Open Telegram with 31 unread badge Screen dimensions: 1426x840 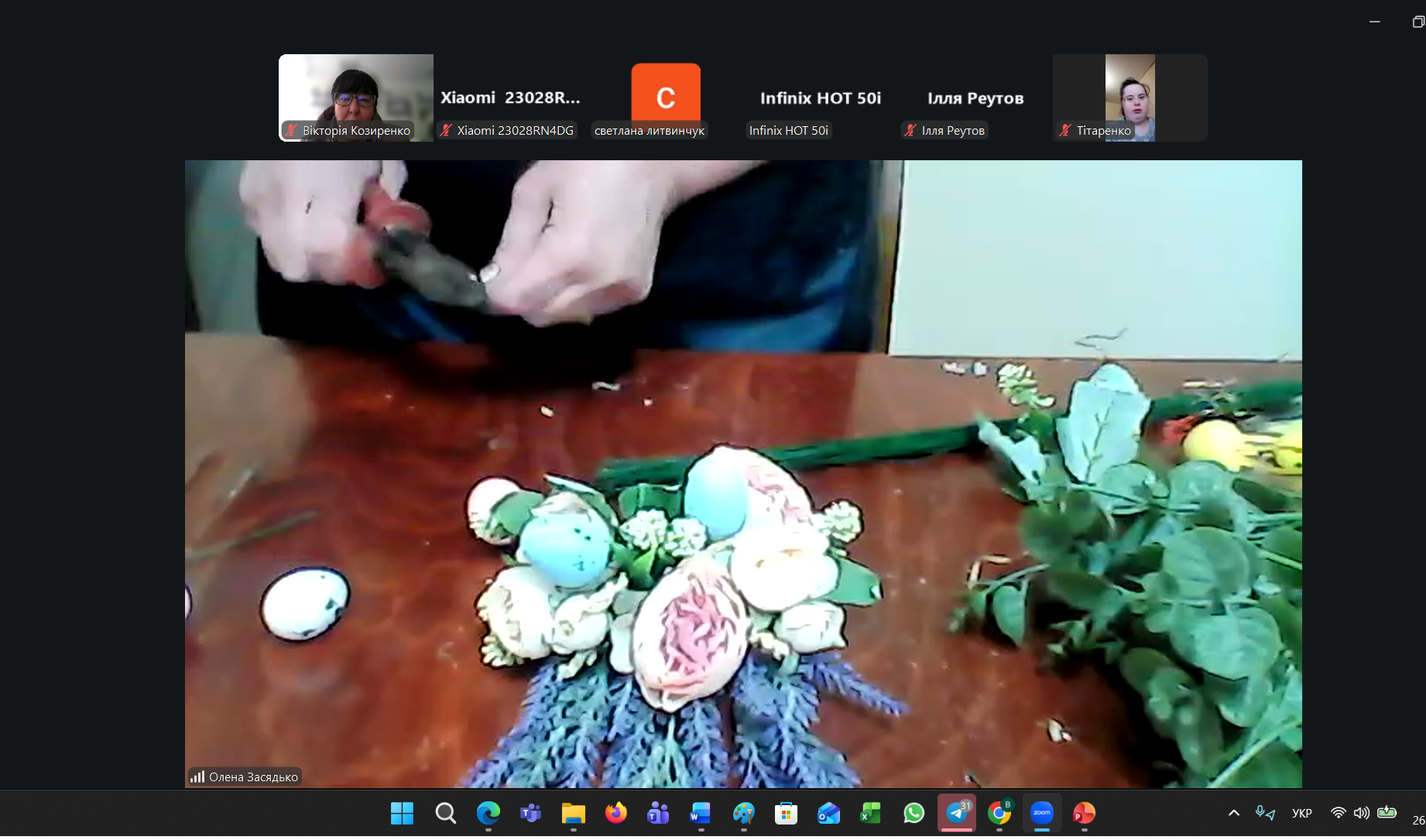957,813
